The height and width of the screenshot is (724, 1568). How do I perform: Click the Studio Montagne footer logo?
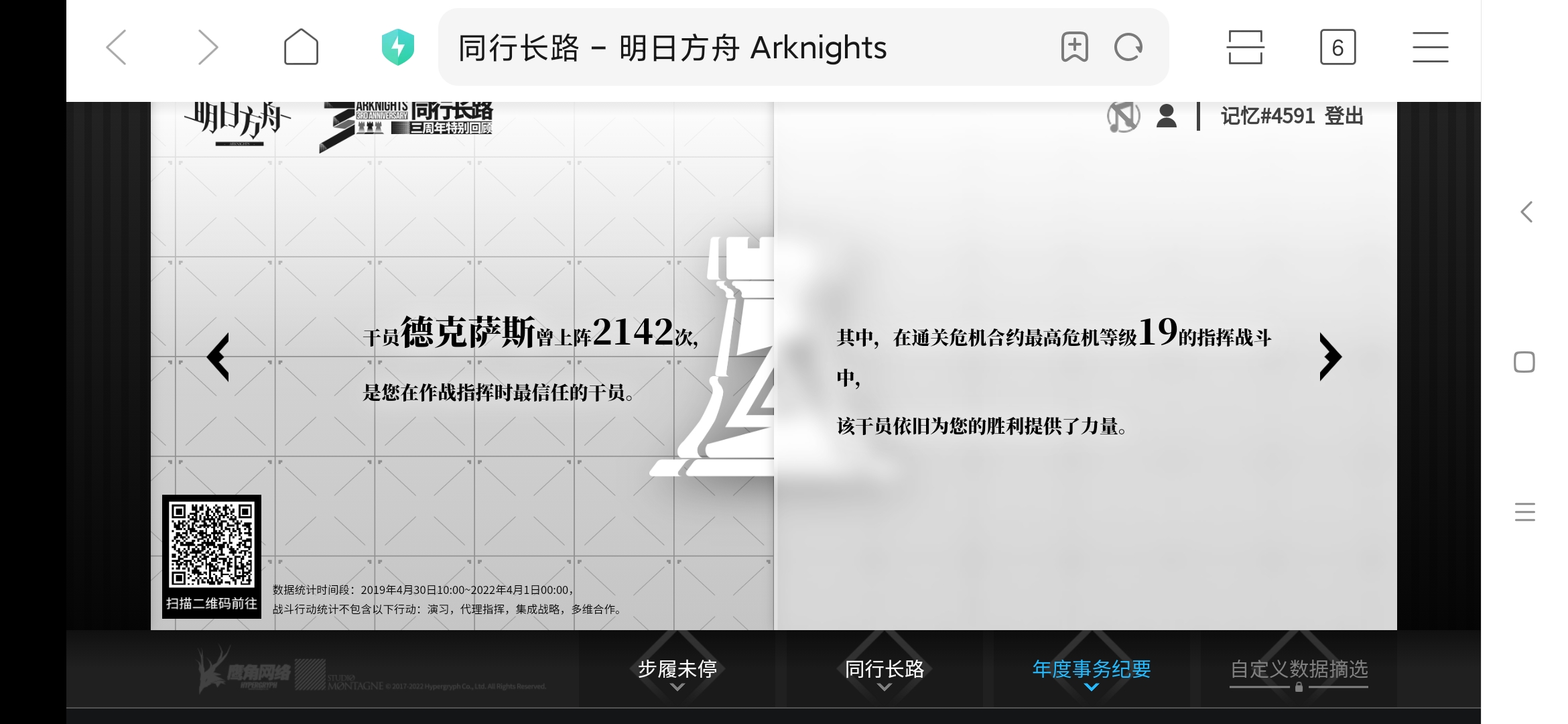(340, 676)
